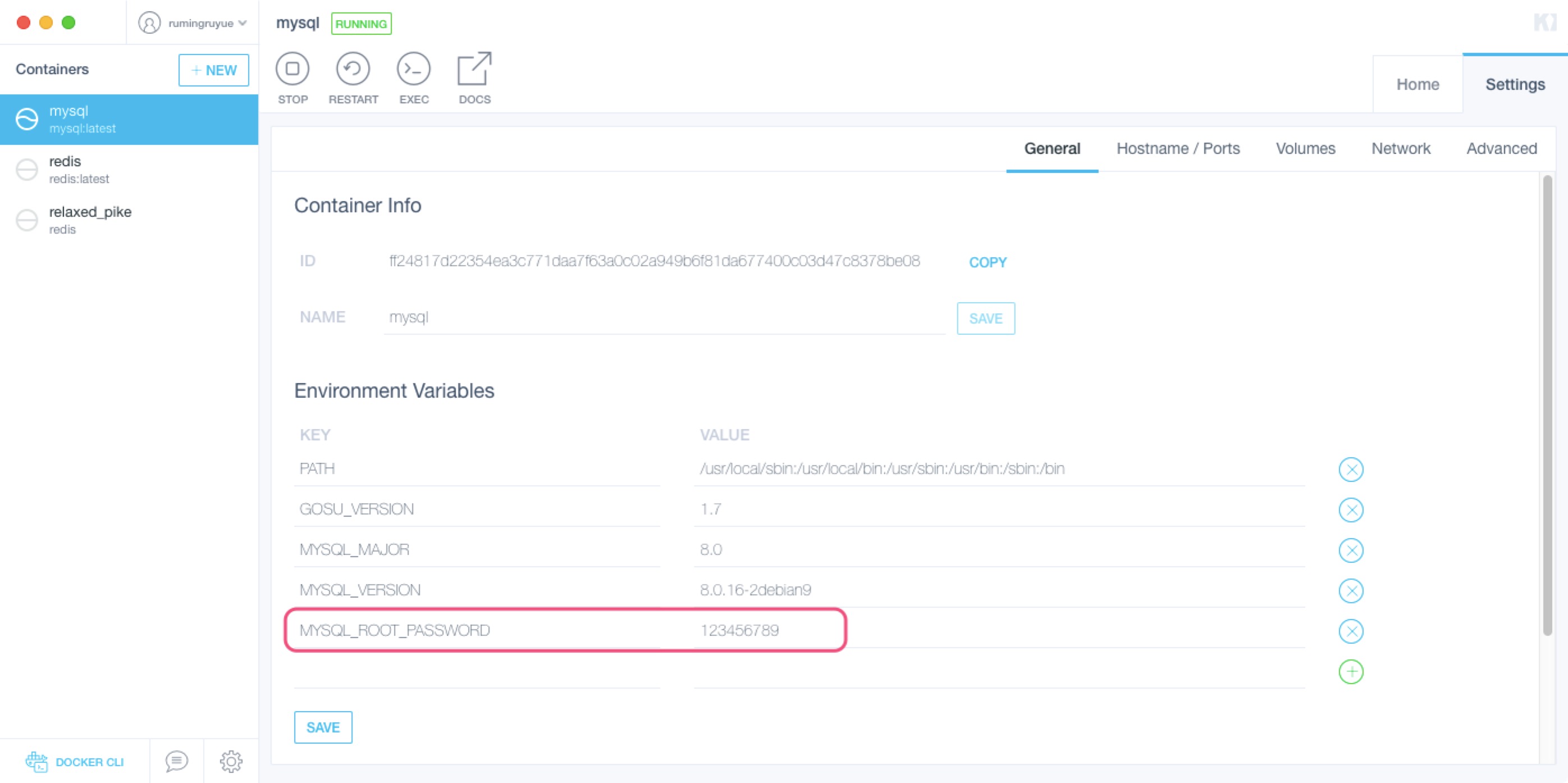
Task: Remove the GOSU_VERSION variable
Action: tap(1351, 509)
